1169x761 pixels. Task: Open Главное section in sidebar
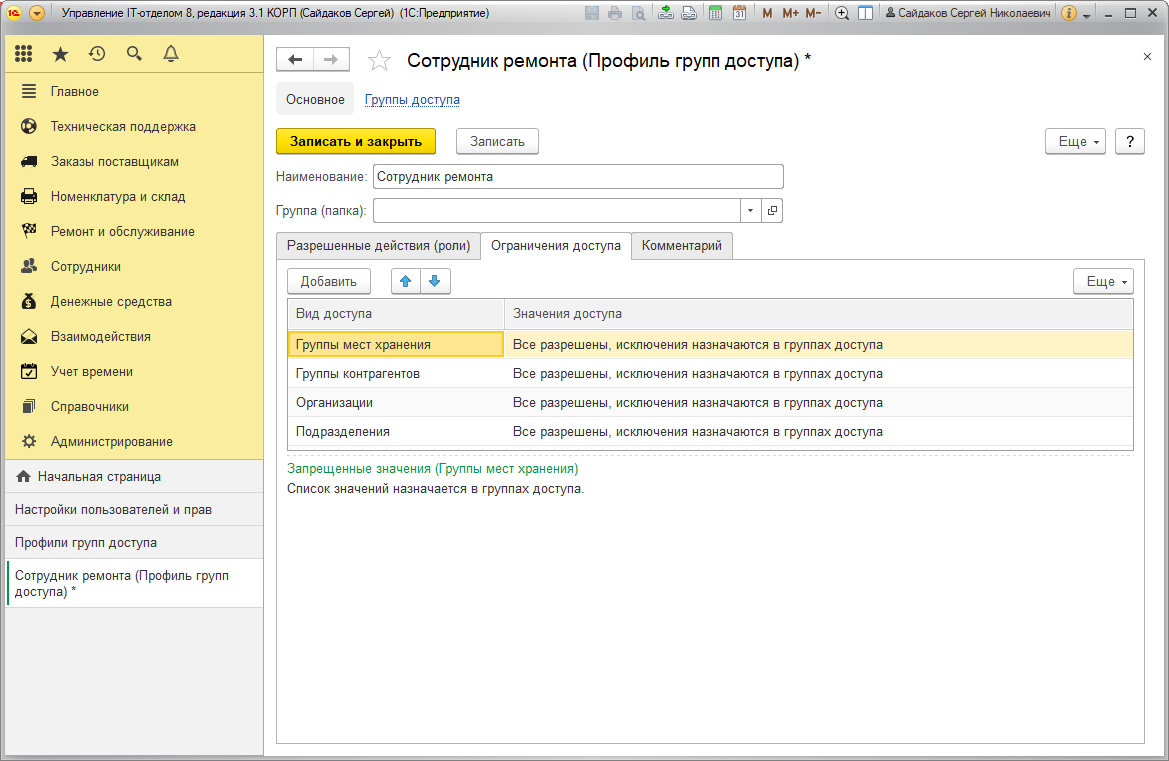tap(134, 92)
